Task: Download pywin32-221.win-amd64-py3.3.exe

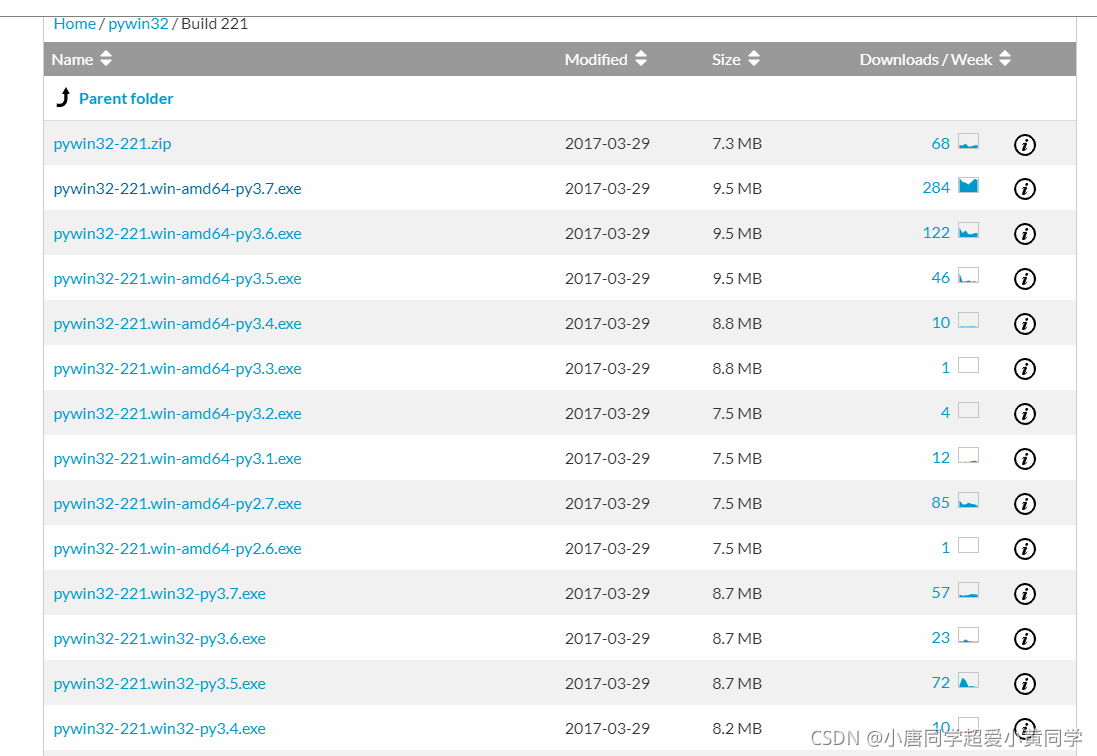Action: point(177,369)
